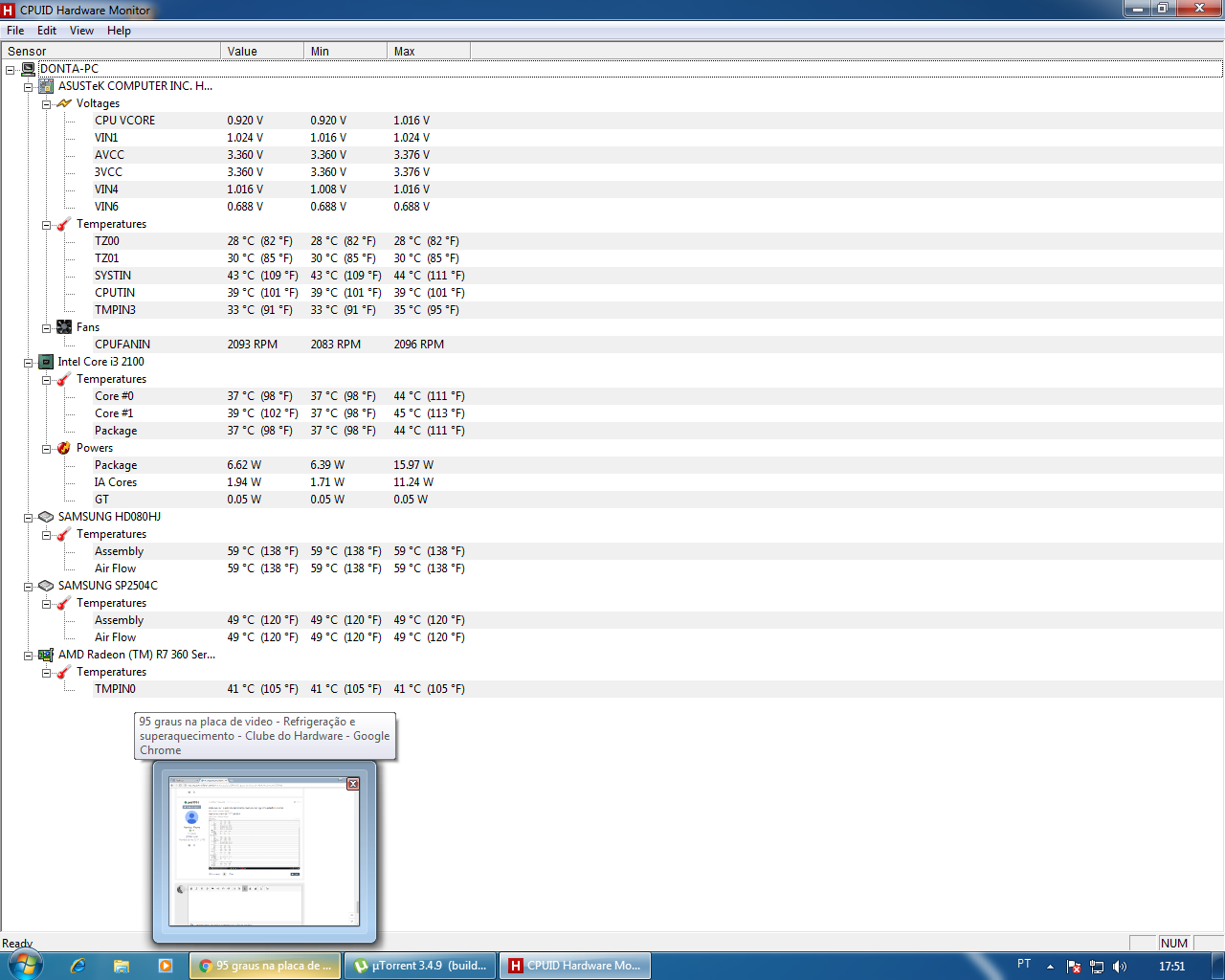Click the 17:51 system clock

pyautogui.click(x=1171, y=967)
